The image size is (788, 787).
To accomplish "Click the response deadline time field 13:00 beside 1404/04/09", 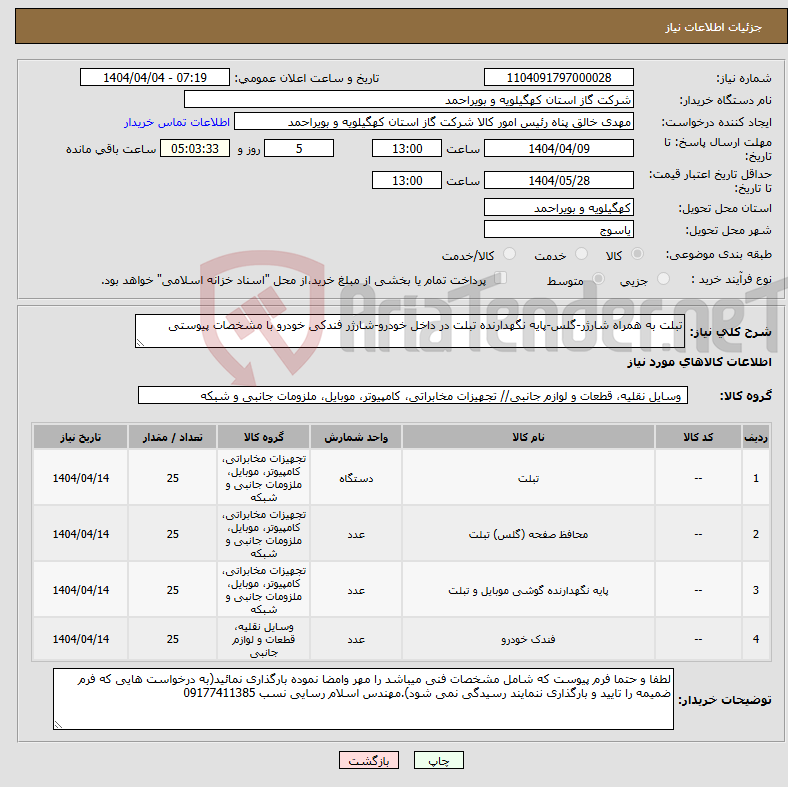I will 407,148.
